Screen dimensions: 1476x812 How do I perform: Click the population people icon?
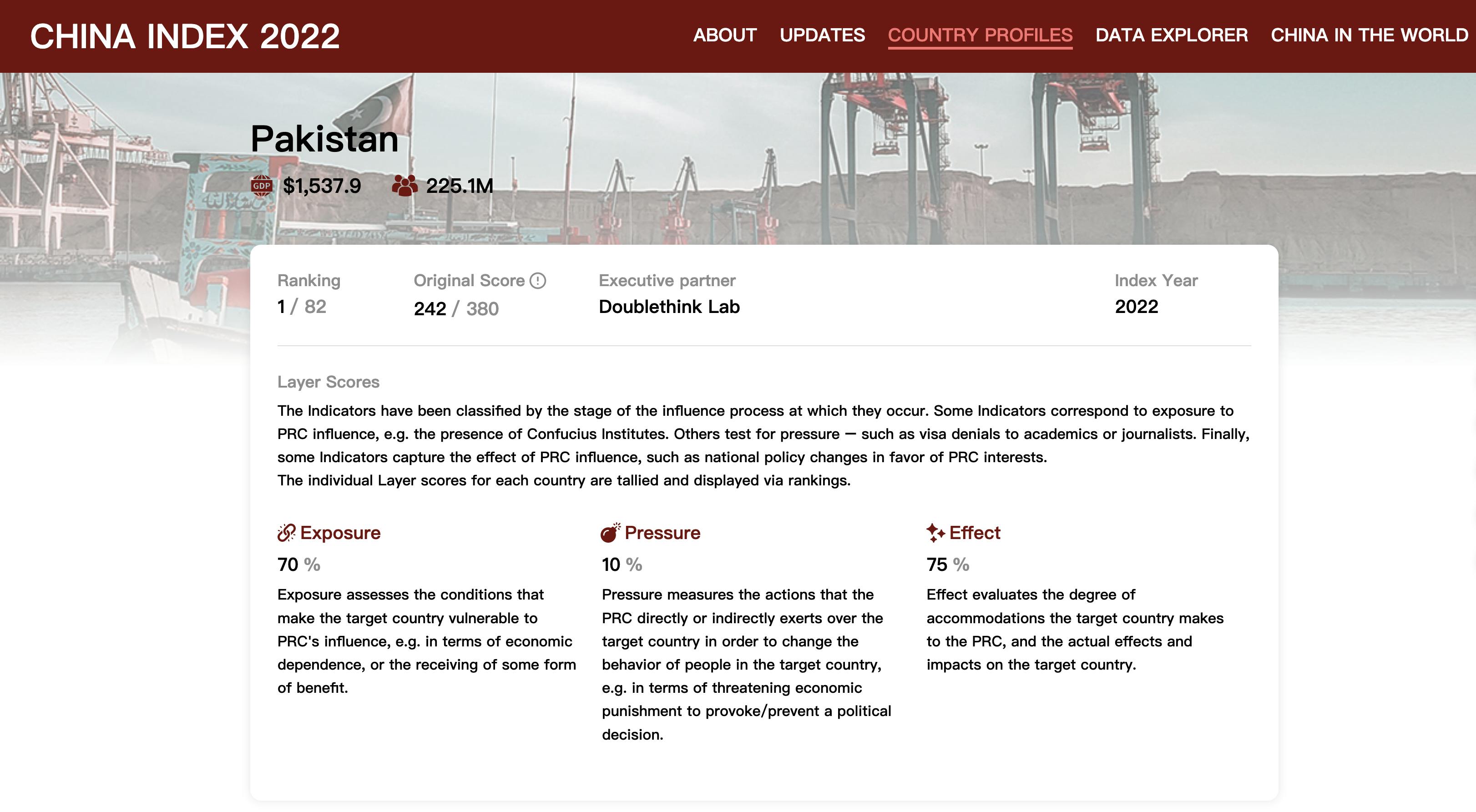tap(404, 186)
